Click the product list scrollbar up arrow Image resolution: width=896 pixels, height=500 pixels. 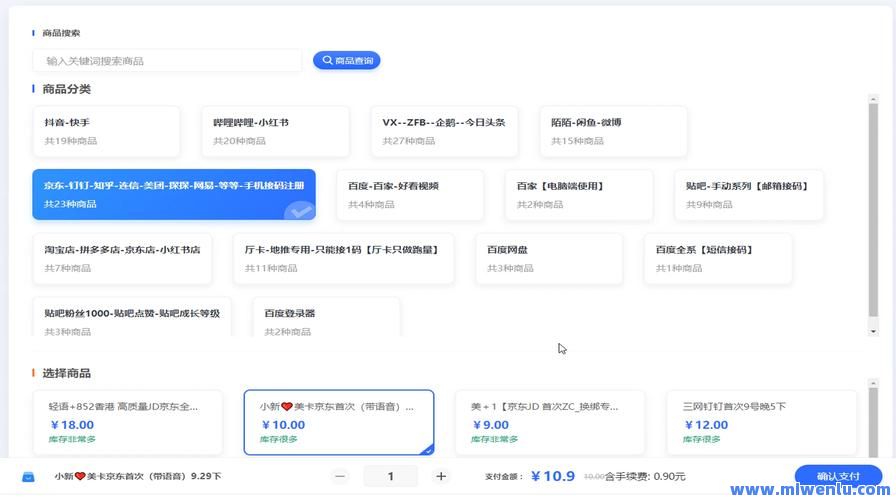pyautogui.click(x=873, y=383)
